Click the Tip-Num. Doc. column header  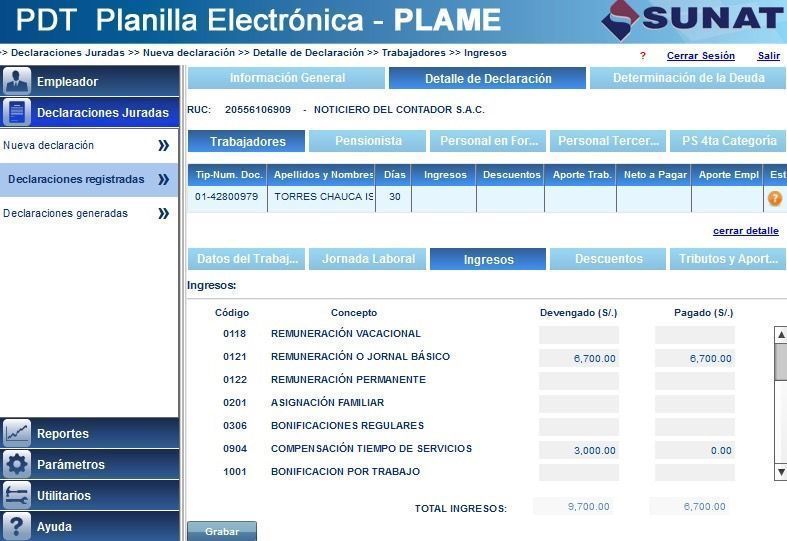228,175
